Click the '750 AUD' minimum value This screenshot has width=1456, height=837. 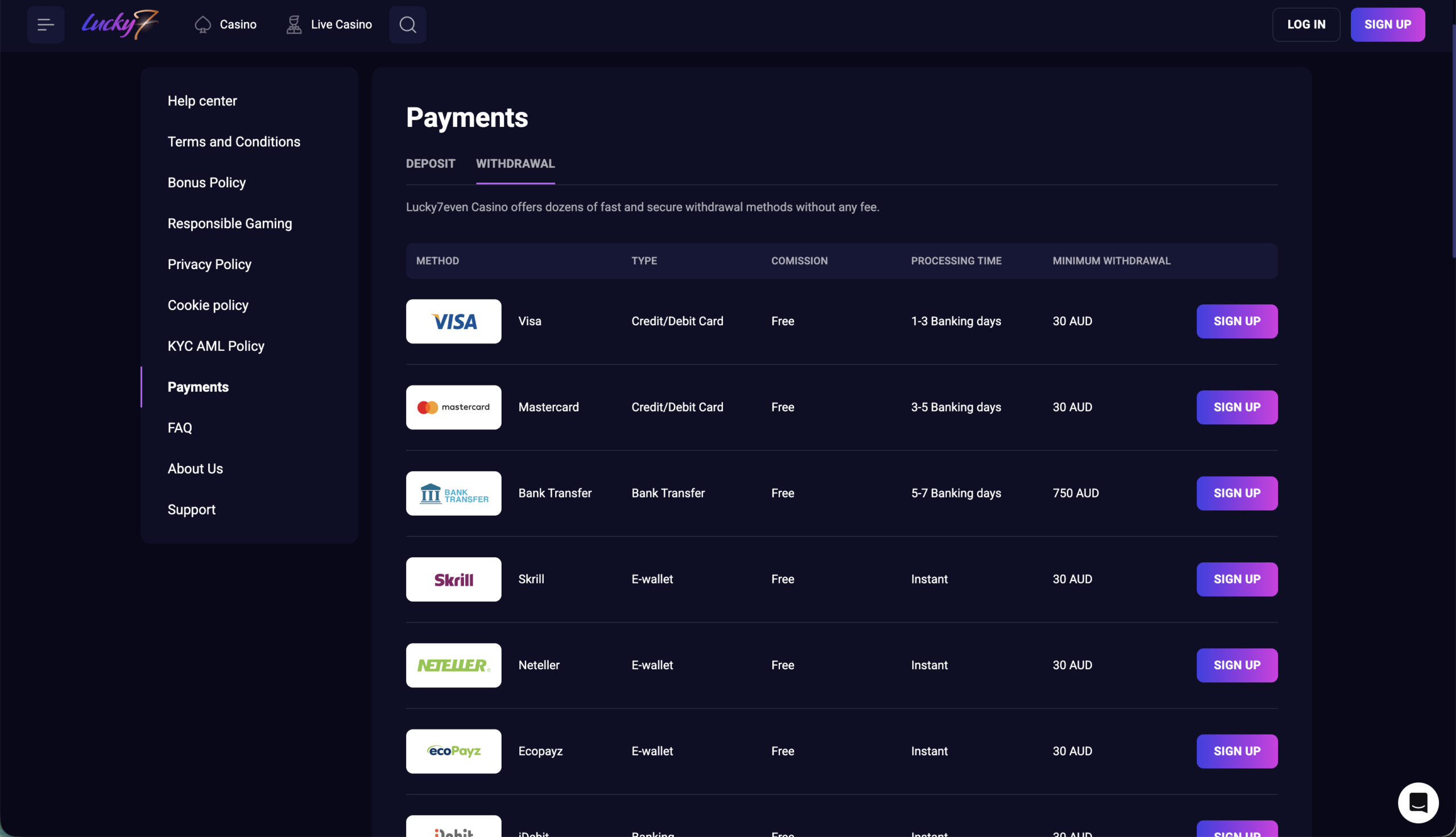(x=1076, y=493)
